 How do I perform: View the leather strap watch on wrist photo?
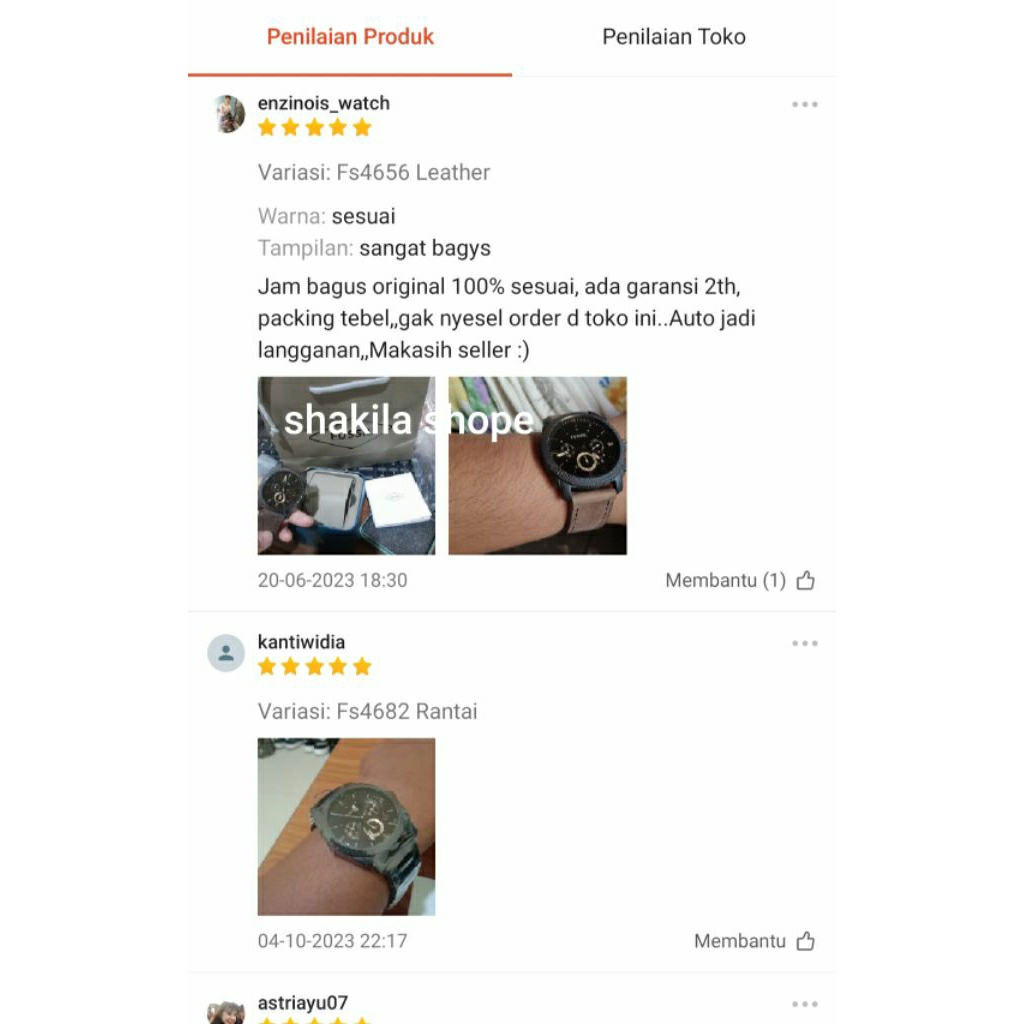click(x=537, y=466)
